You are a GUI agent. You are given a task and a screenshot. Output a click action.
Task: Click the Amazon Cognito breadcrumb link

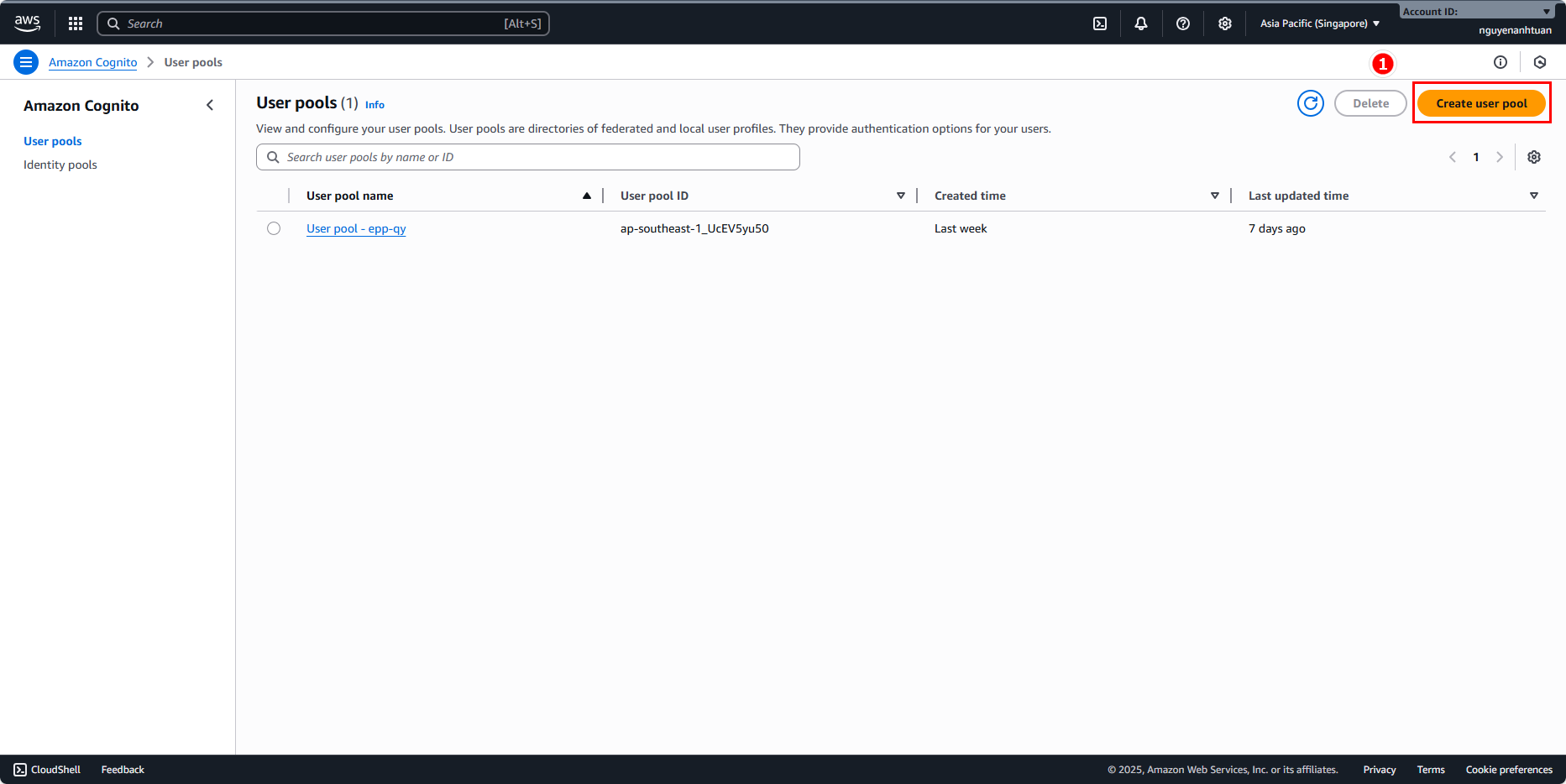(x=92, y=62)
